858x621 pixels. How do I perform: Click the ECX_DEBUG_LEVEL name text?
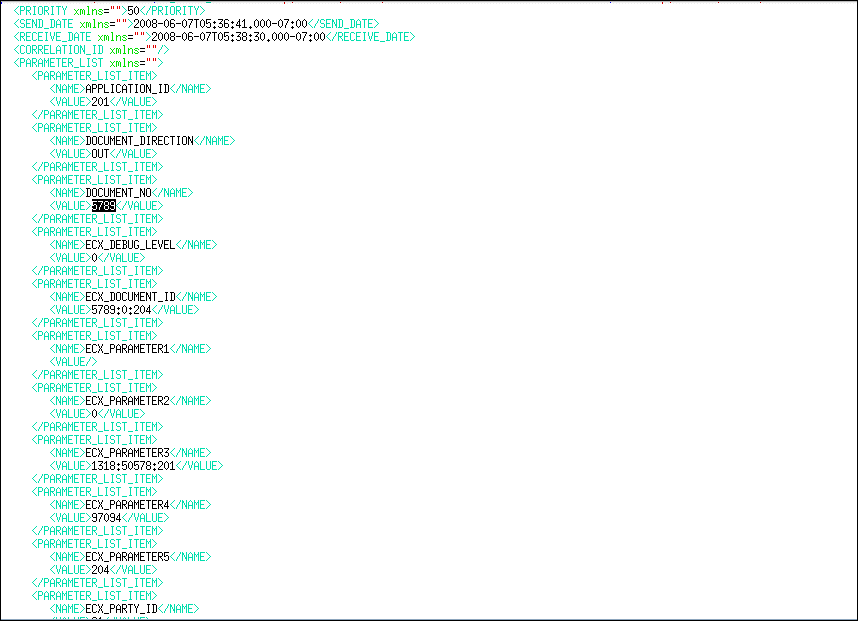click(x=130, y=245)
